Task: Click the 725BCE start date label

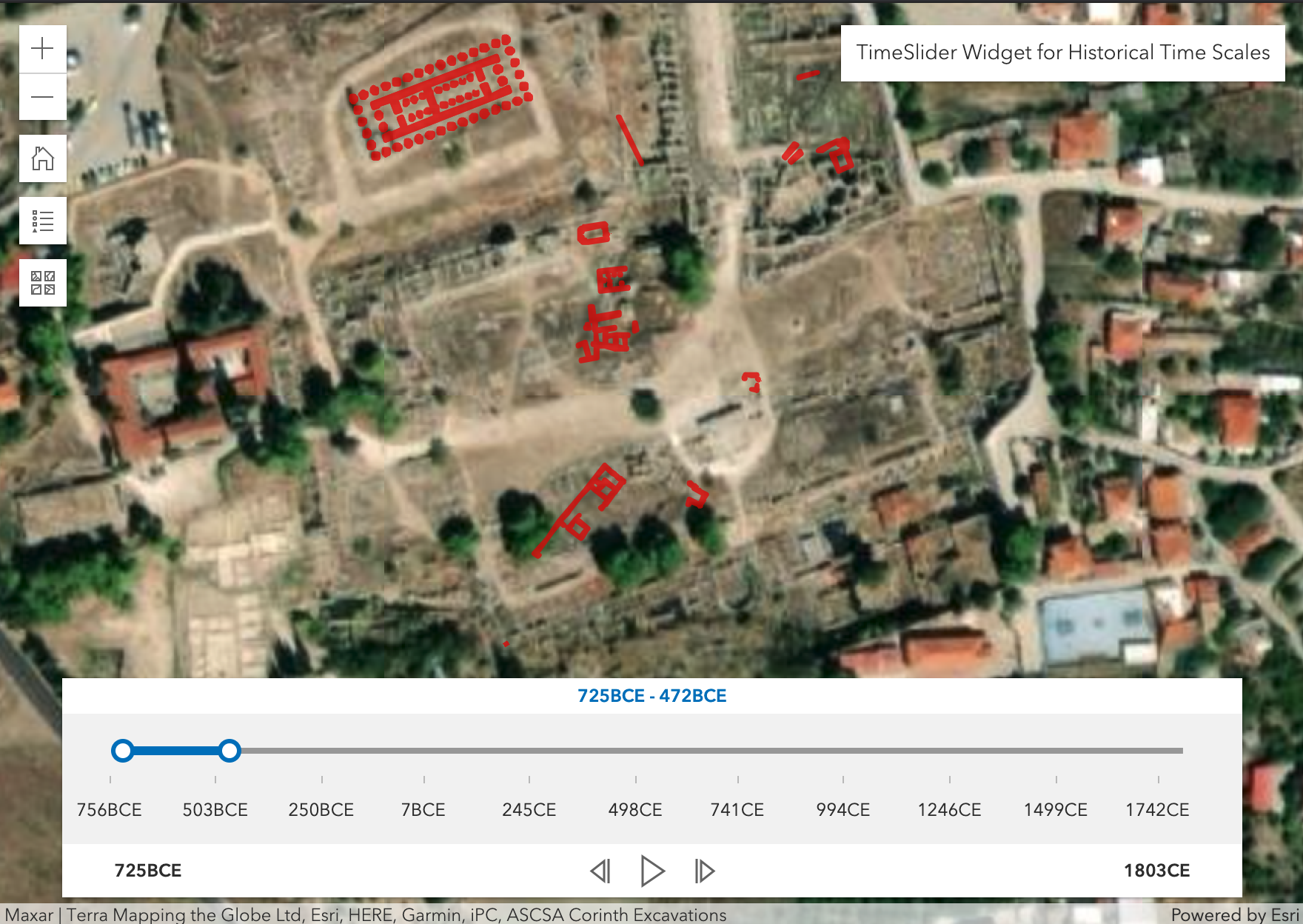Action: [147, 871]
